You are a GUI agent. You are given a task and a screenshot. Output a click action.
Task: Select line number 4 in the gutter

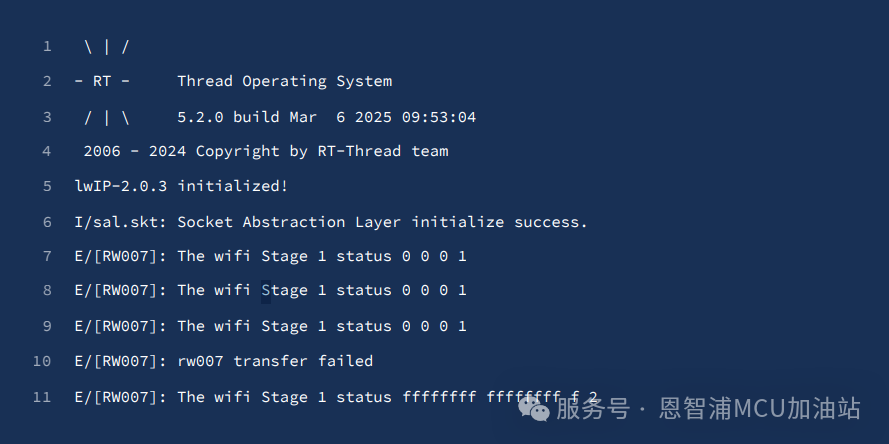point(47,151)
